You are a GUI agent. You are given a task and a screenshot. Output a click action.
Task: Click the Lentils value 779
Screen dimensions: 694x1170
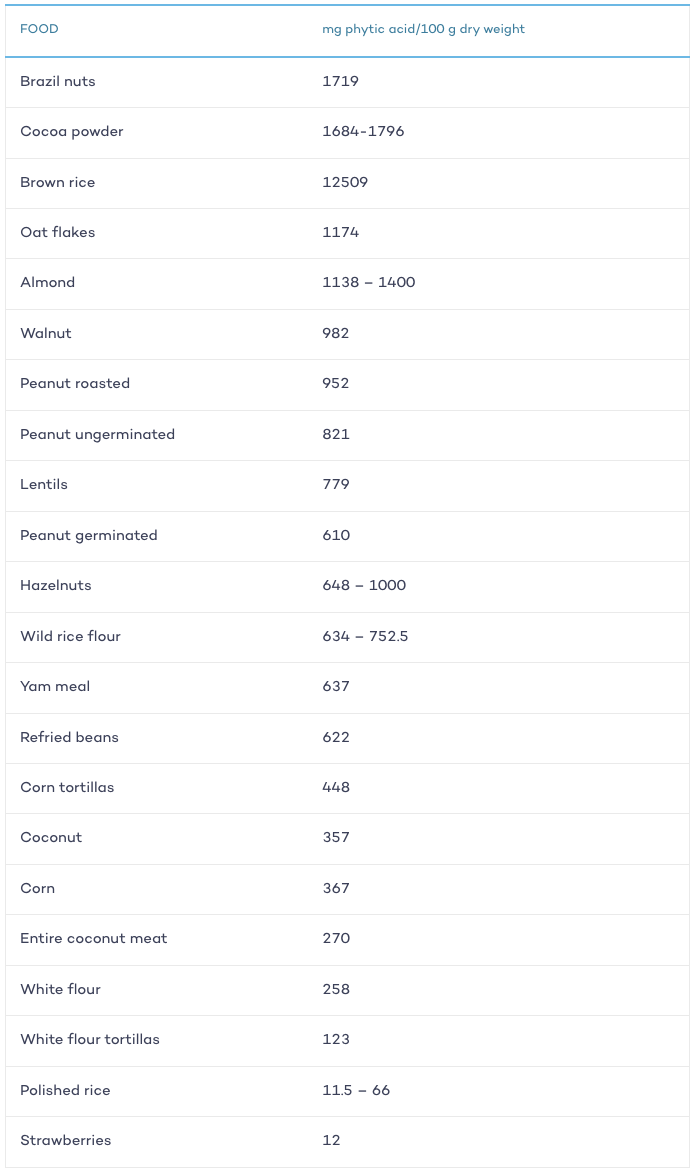coord(336,484)
